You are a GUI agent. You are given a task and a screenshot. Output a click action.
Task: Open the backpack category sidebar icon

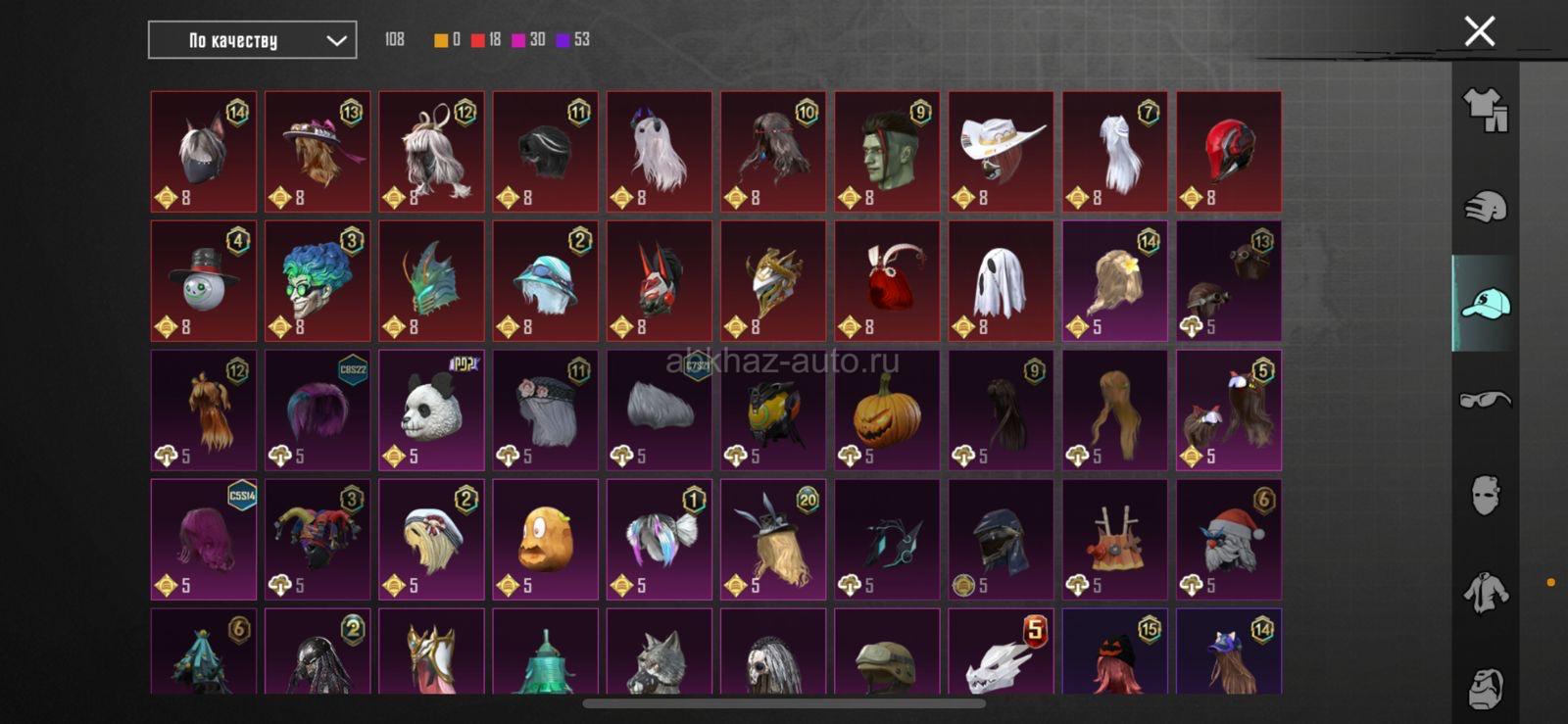point(1486,688)
